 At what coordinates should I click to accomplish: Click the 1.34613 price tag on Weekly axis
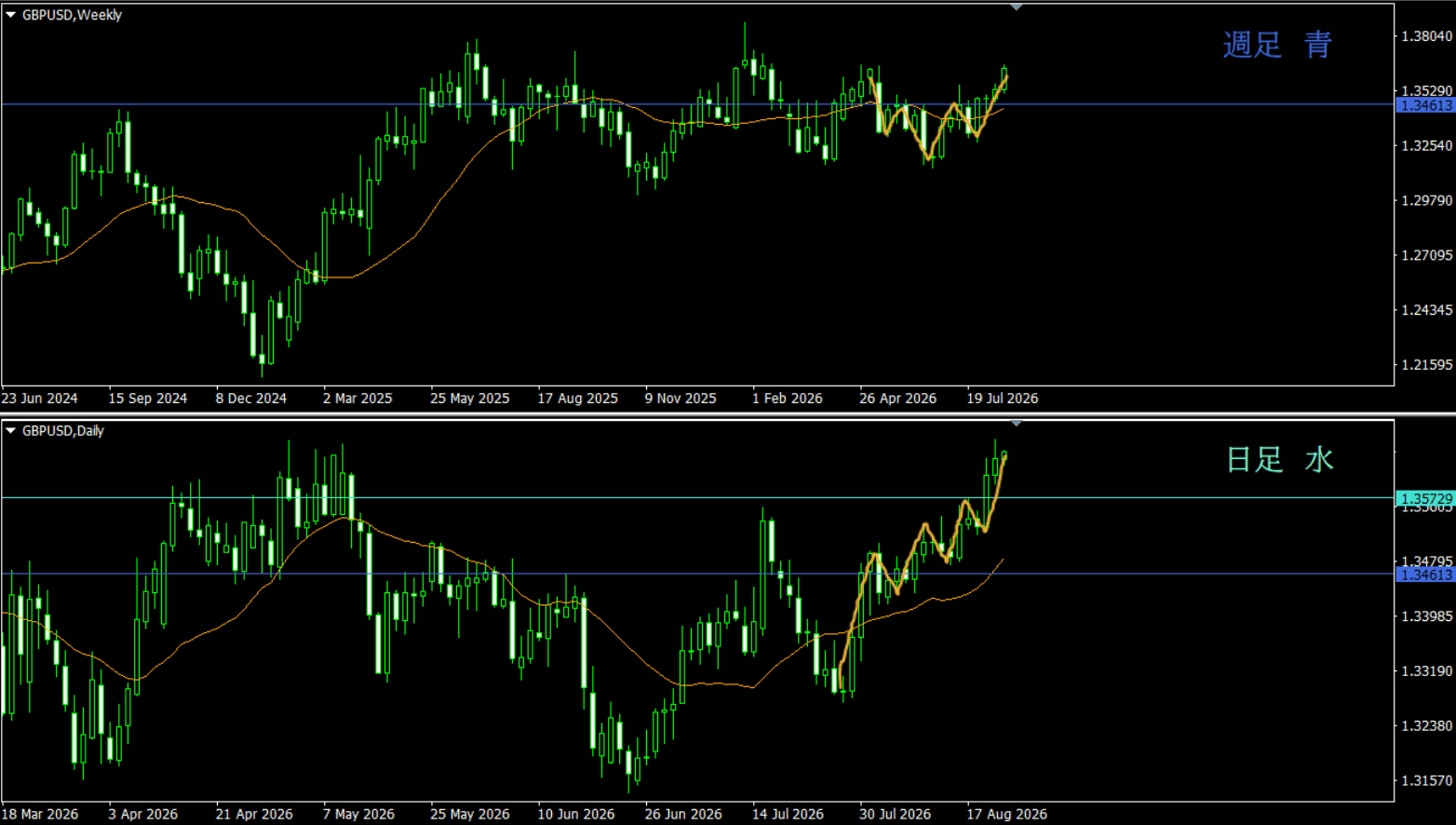coord(1425,105)
